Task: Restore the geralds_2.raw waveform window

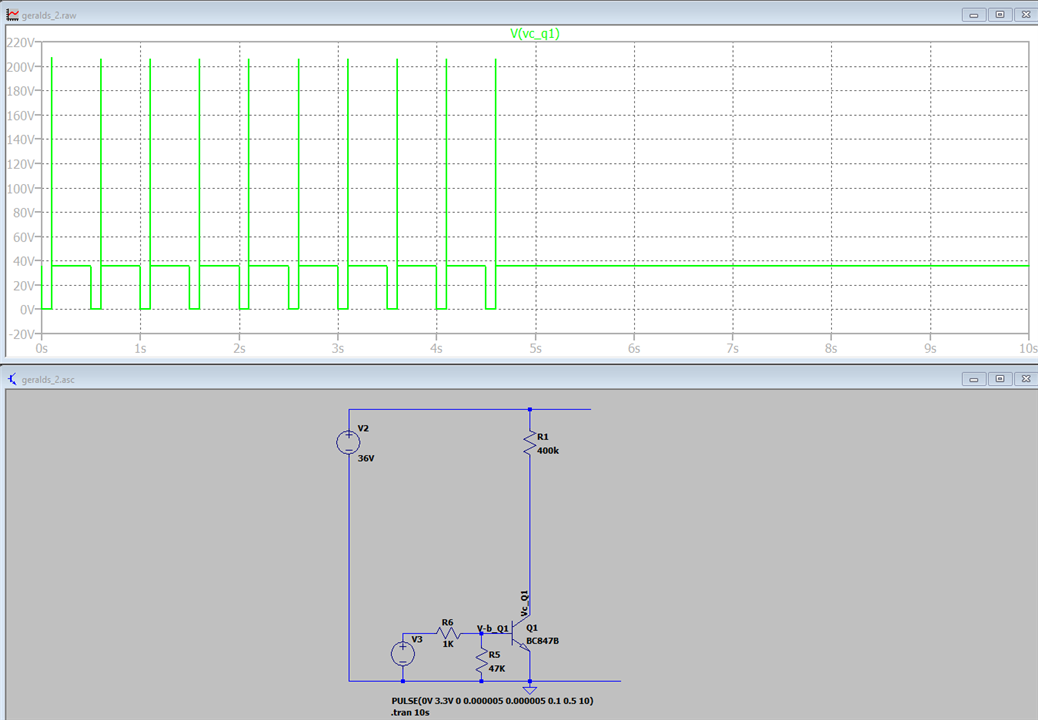Action: [999, 15]
